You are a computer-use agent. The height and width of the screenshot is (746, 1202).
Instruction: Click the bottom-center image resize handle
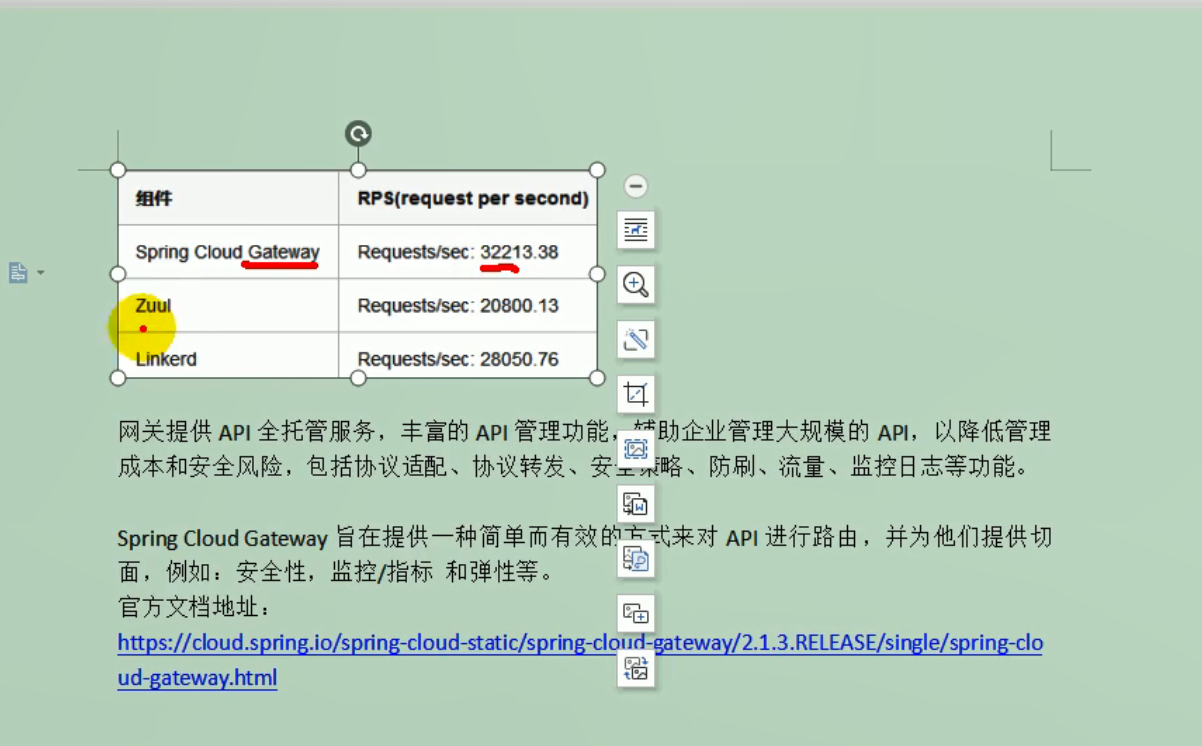click(x=358, y=378)
